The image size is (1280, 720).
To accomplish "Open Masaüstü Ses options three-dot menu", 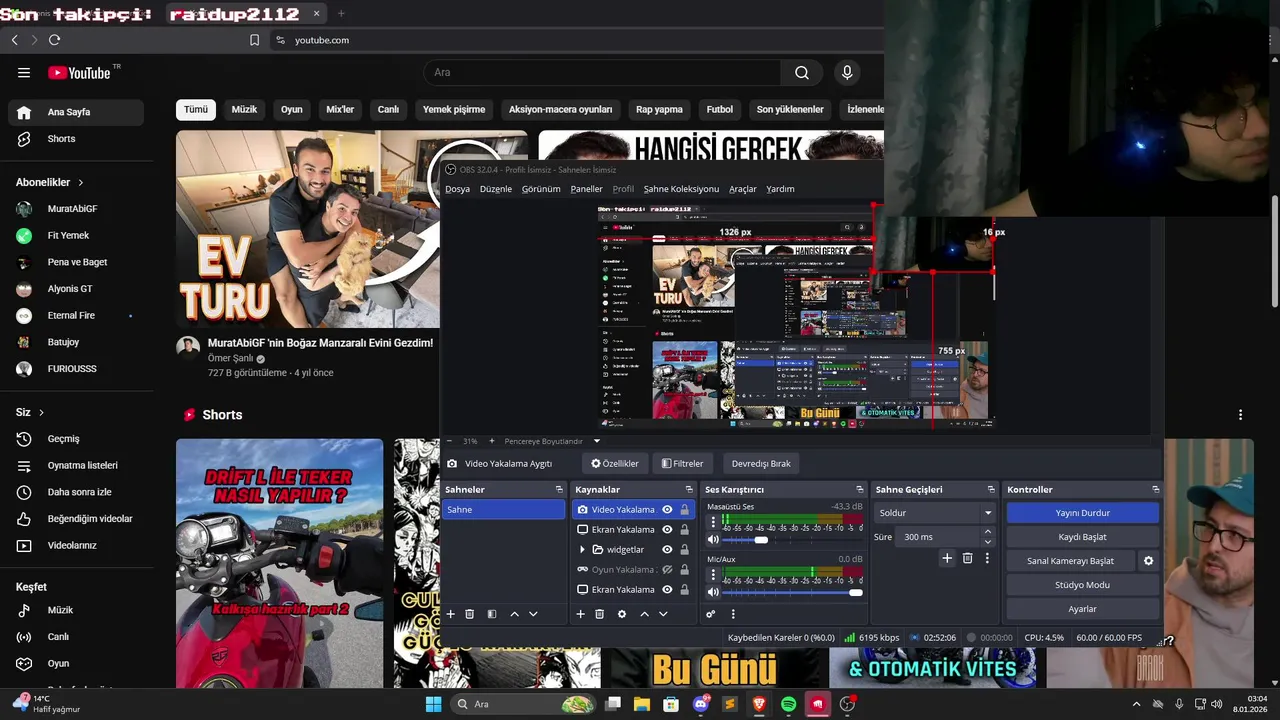I will [713, 521].
